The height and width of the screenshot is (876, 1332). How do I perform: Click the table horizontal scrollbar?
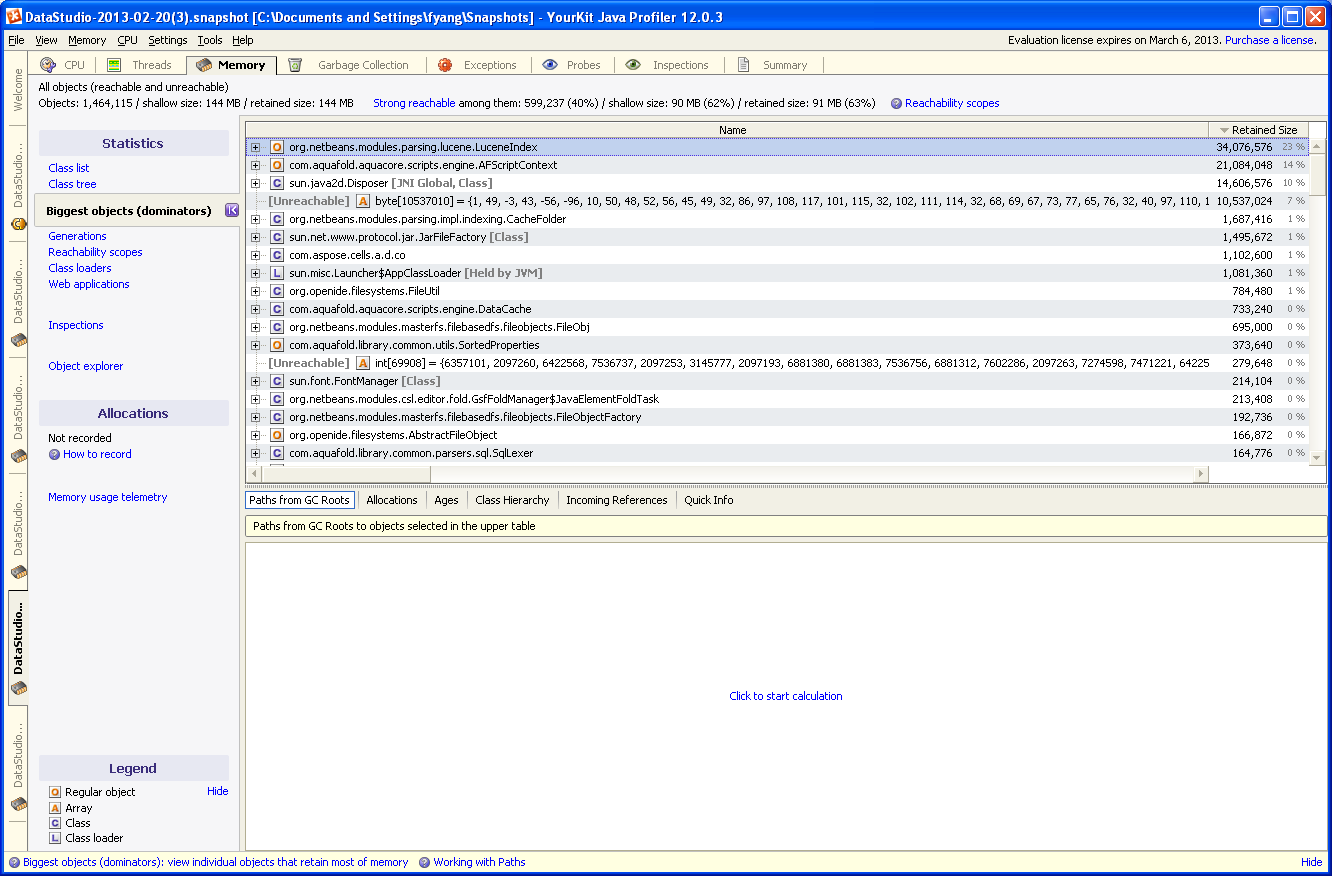pyautogui.click(x=727, y=473)
